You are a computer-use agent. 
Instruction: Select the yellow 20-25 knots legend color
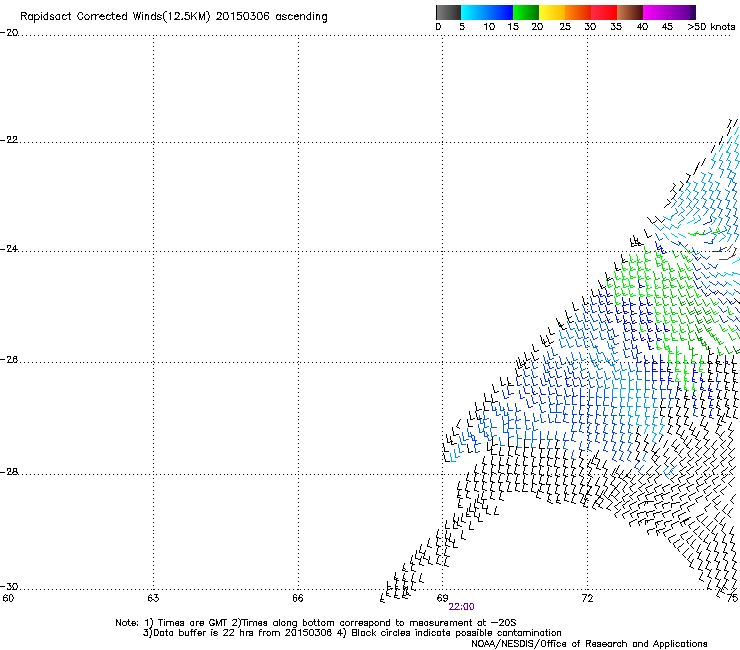pyautogui.click(x=552, y=12)
